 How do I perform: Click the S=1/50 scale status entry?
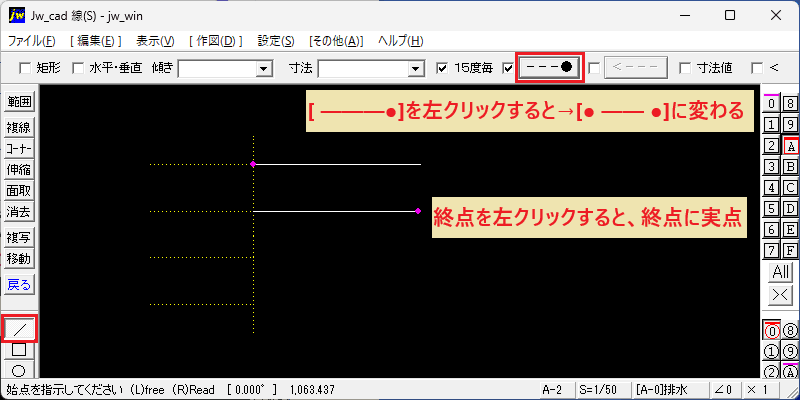pyautogui.click(x=602, y=390)
